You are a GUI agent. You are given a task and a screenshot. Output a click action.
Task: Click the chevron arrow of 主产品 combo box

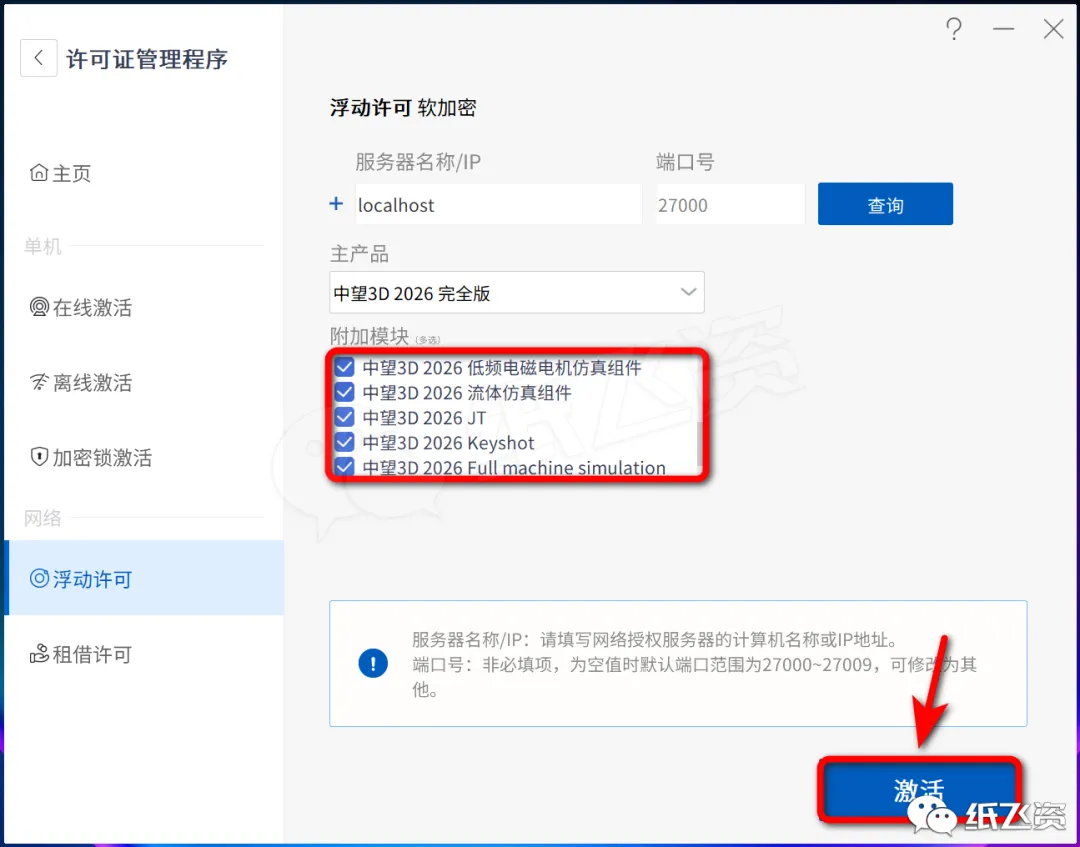tap(688, 292)
